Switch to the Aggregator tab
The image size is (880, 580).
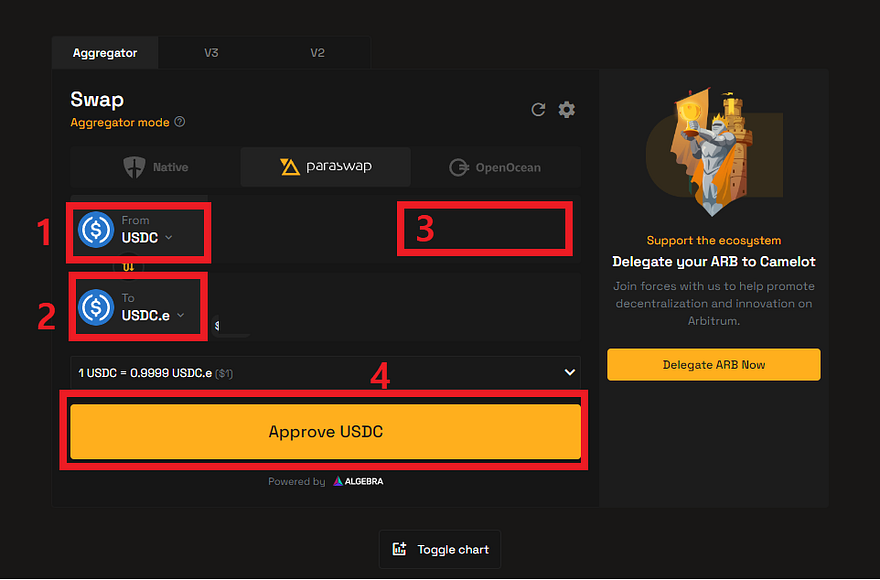pyautogui.click(x=105, y=53)
